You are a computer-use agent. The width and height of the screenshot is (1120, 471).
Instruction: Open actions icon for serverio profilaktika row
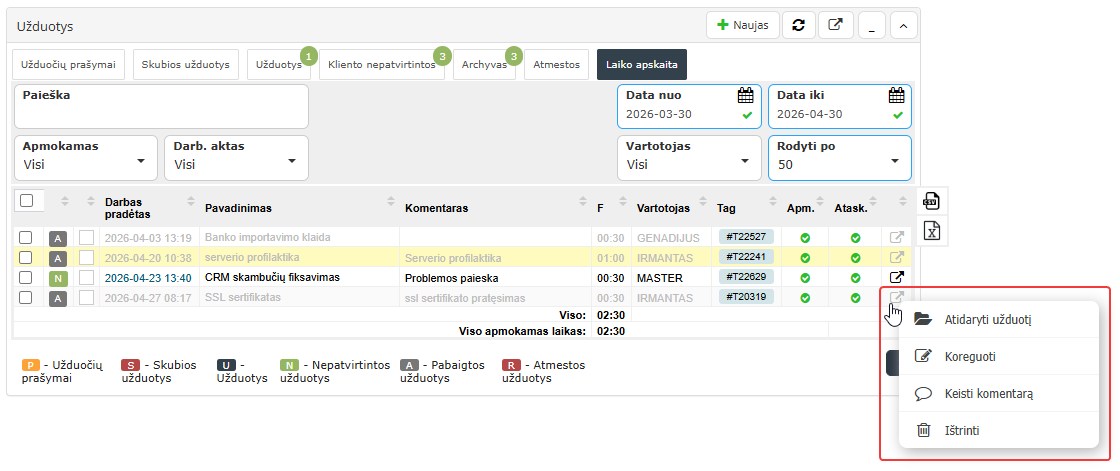pyautogui.click(x=896, y=257)
